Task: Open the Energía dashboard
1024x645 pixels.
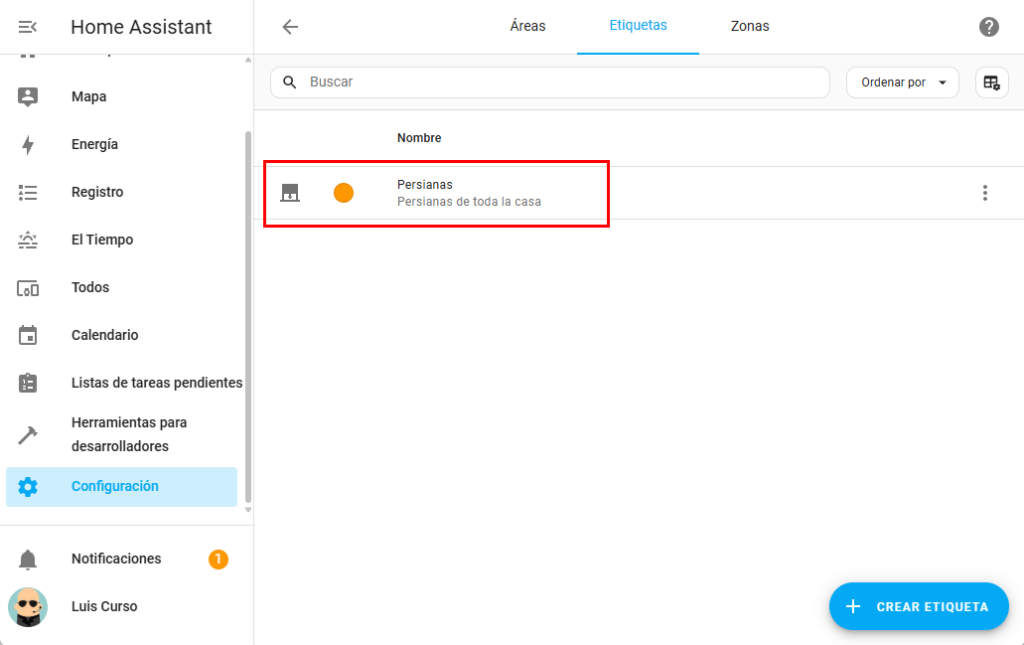Action: [x=94, y=145]
